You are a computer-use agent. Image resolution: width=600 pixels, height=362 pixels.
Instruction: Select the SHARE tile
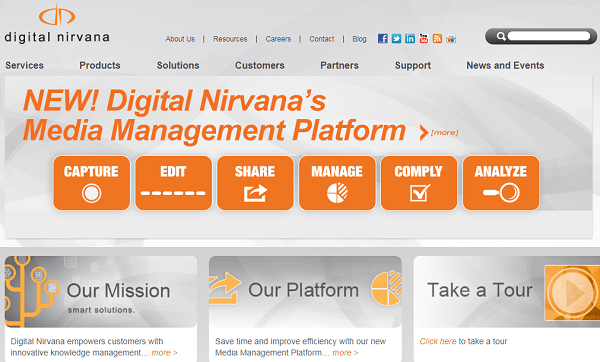(255, 183)
